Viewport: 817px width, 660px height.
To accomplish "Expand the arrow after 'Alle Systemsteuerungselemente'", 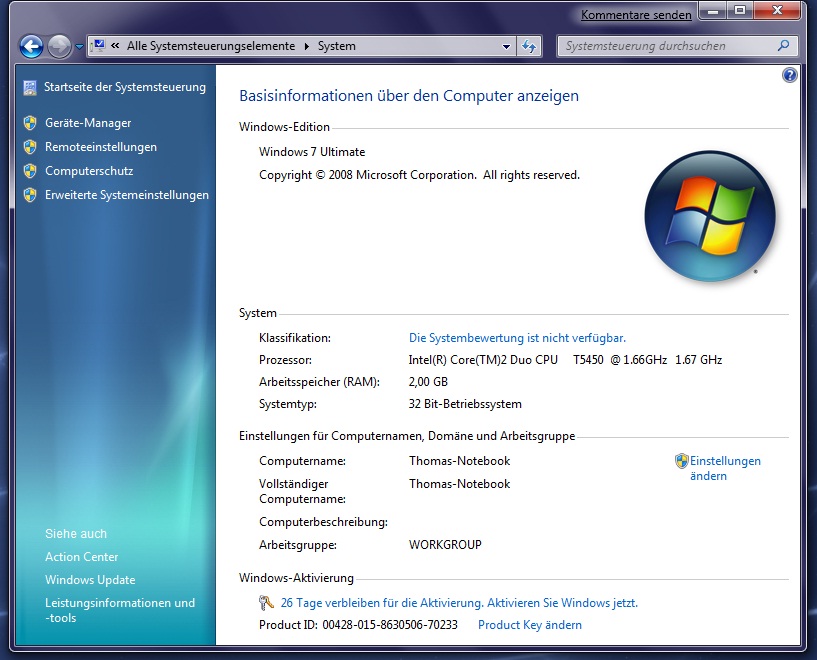I will [x=306, y=46].
